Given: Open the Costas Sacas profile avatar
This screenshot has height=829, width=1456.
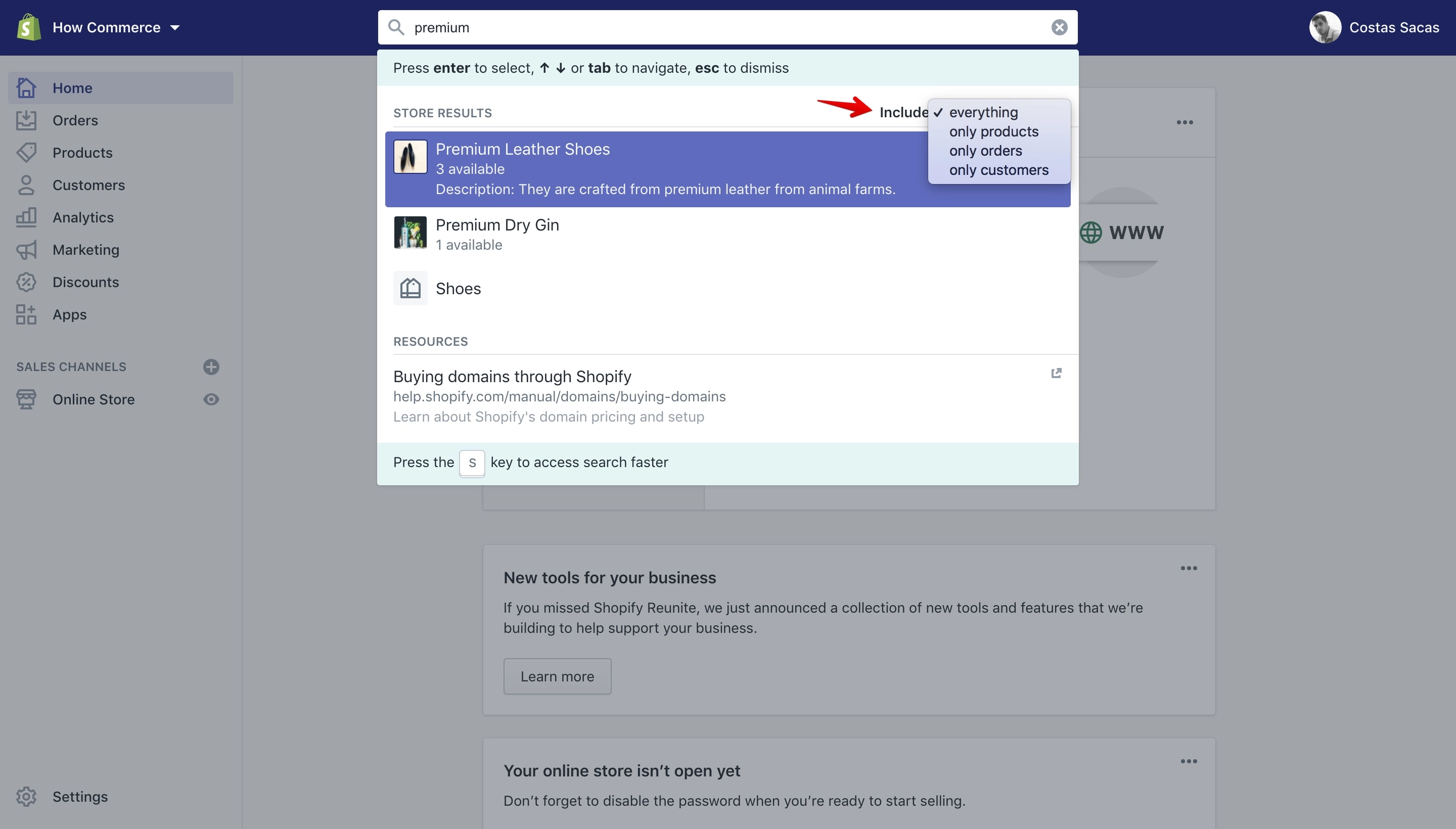Looking at the screenshot, I should tap(1325, 27).
